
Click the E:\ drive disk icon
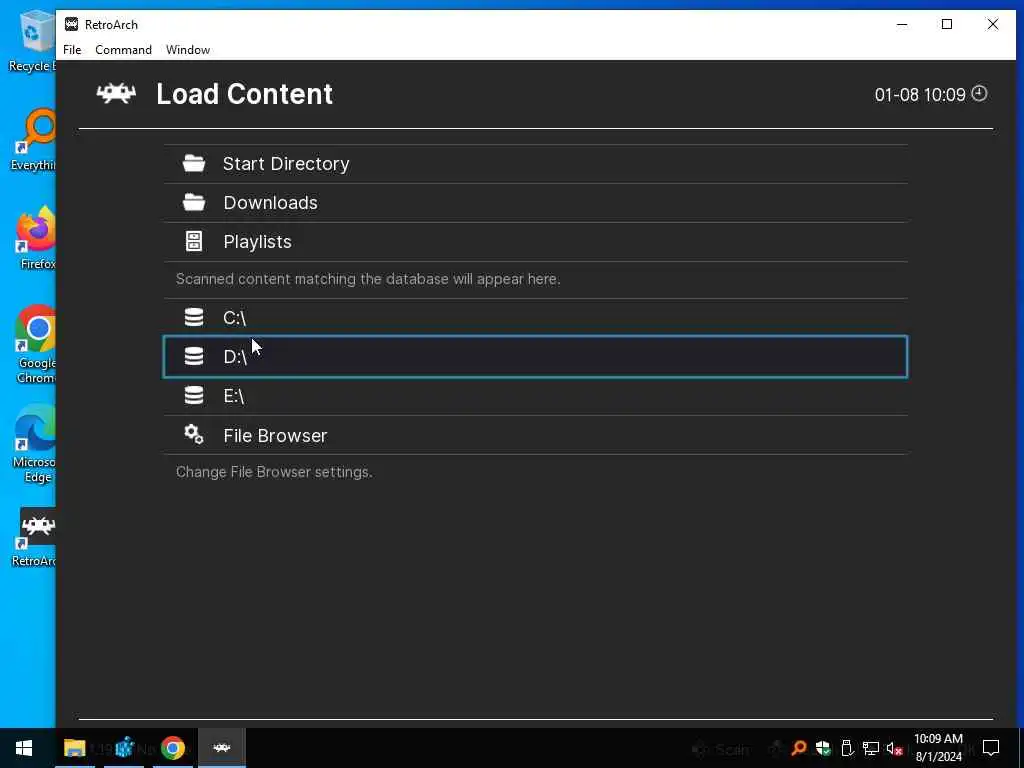click(x=194, y=395)
